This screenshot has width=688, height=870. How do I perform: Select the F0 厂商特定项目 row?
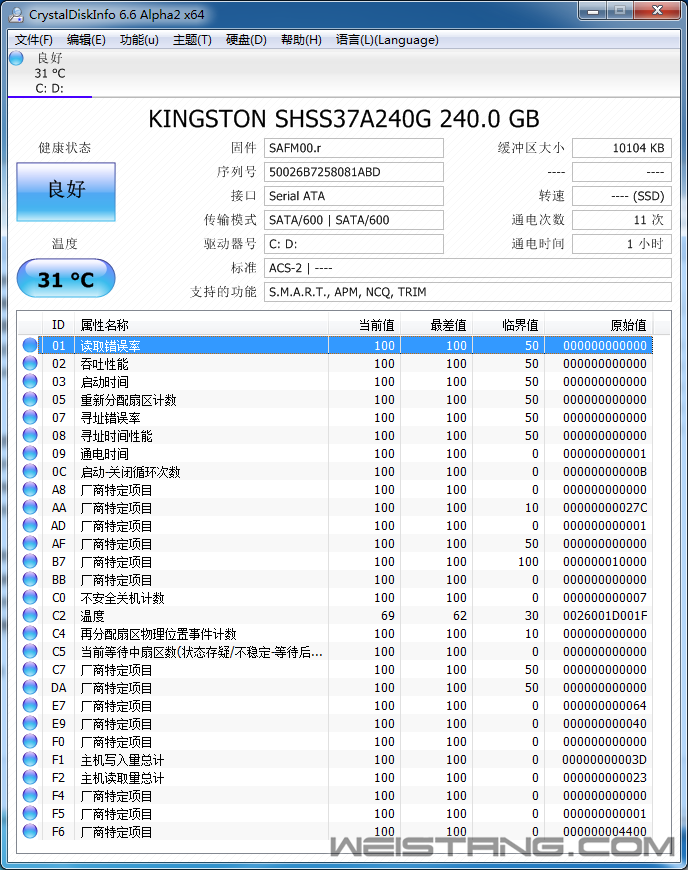pos(335,742)
